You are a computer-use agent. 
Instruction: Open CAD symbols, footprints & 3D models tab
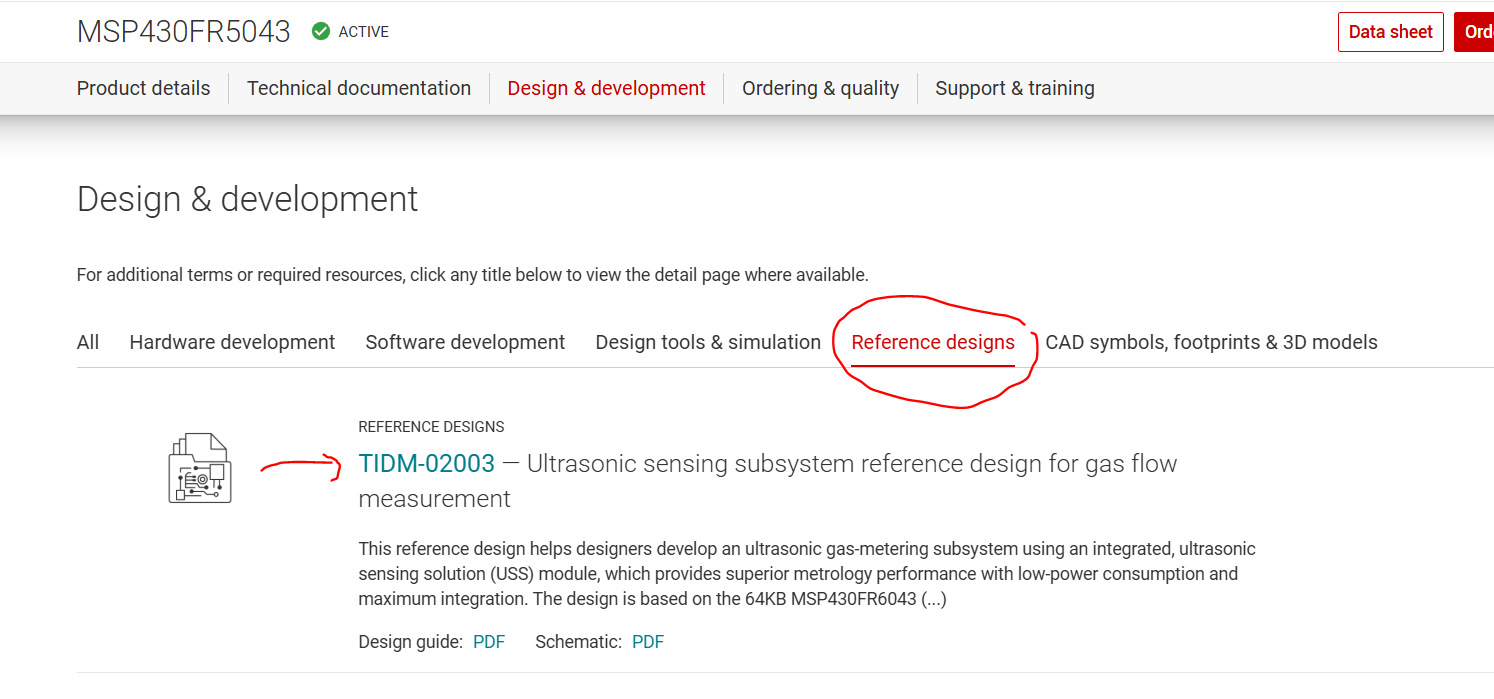[1211, 342]
